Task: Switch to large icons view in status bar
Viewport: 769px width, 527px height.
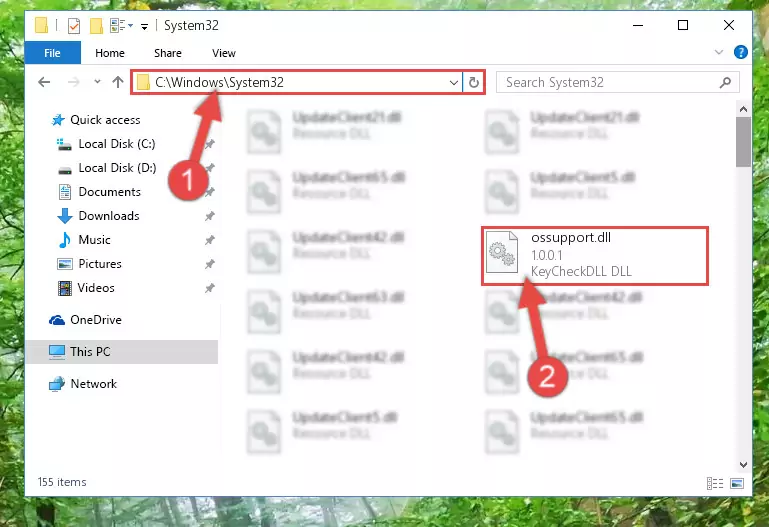Action: (x=737, y=483)
